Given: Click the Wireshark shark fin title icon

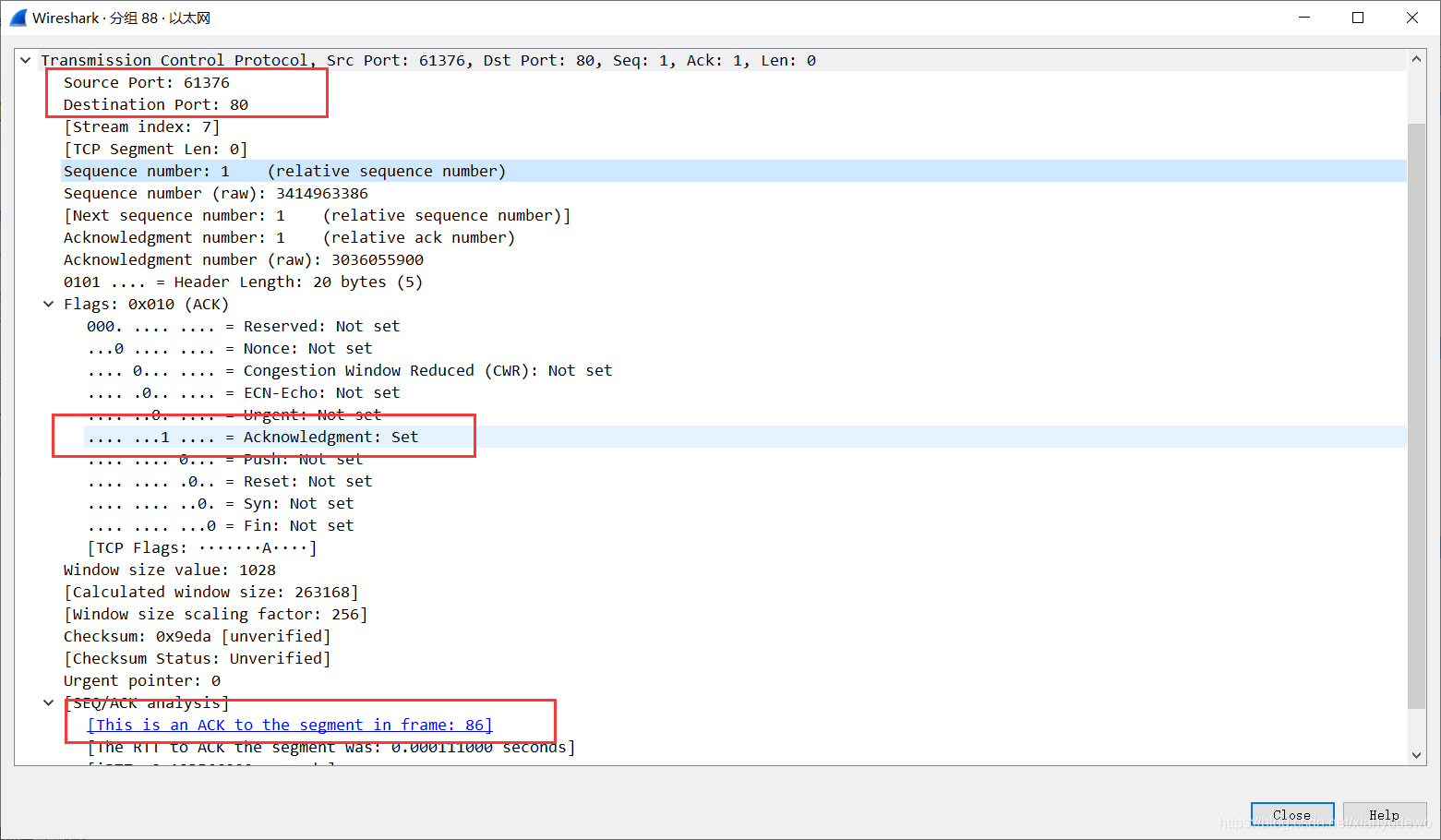Looking at the screenshot, I should coord(18,18).
